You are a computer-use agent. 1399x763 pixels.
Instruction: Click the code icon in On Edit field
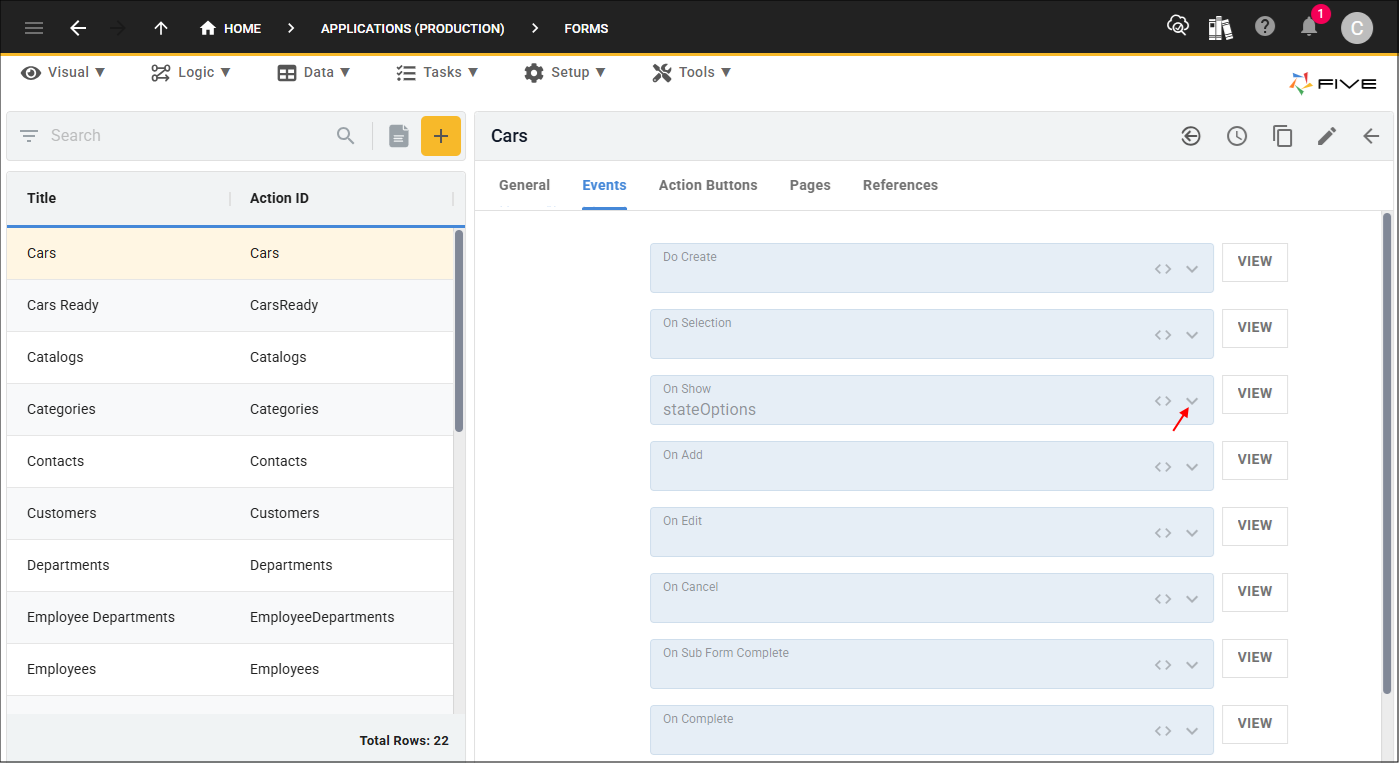point(1162,533)
